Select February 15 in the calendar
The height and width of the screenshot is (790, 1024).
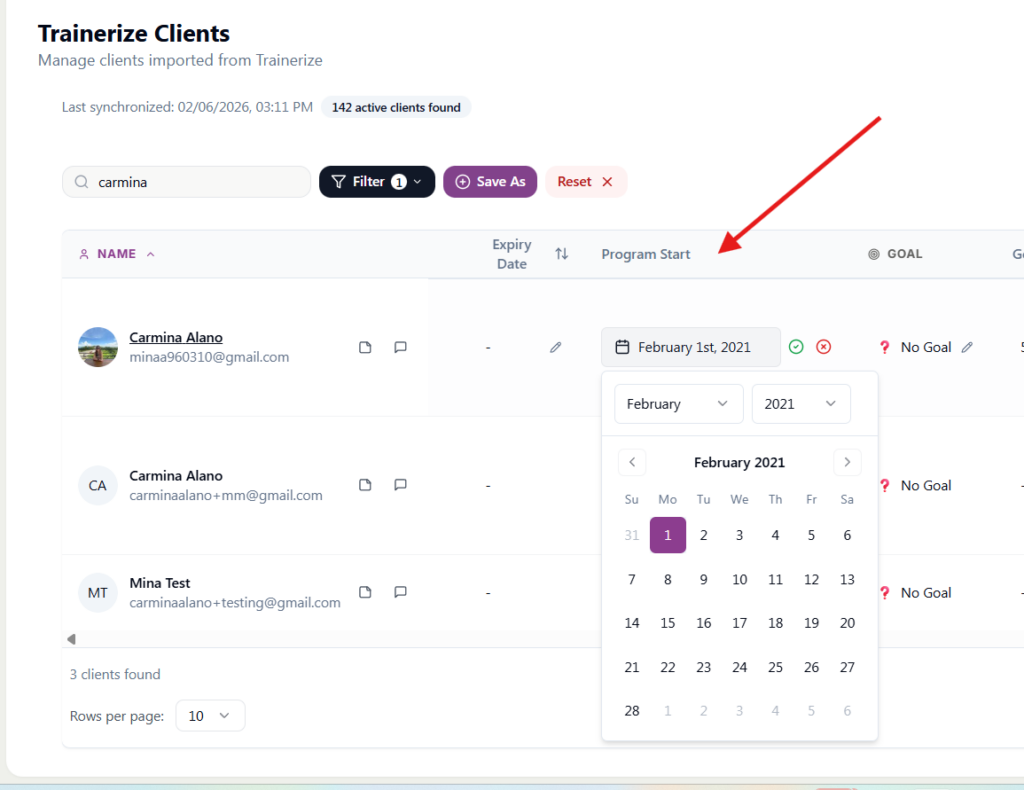coord(668,623)
